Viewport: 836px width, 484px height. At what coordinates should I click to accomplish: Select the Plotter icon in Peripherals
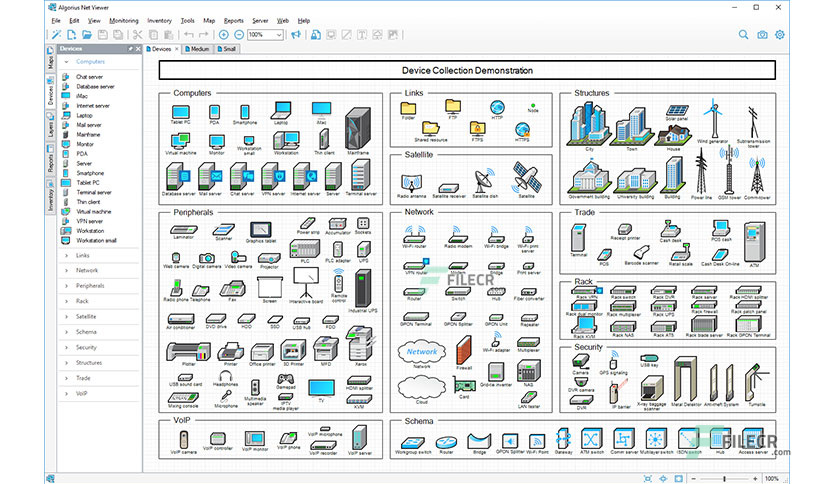pos(188,351)
